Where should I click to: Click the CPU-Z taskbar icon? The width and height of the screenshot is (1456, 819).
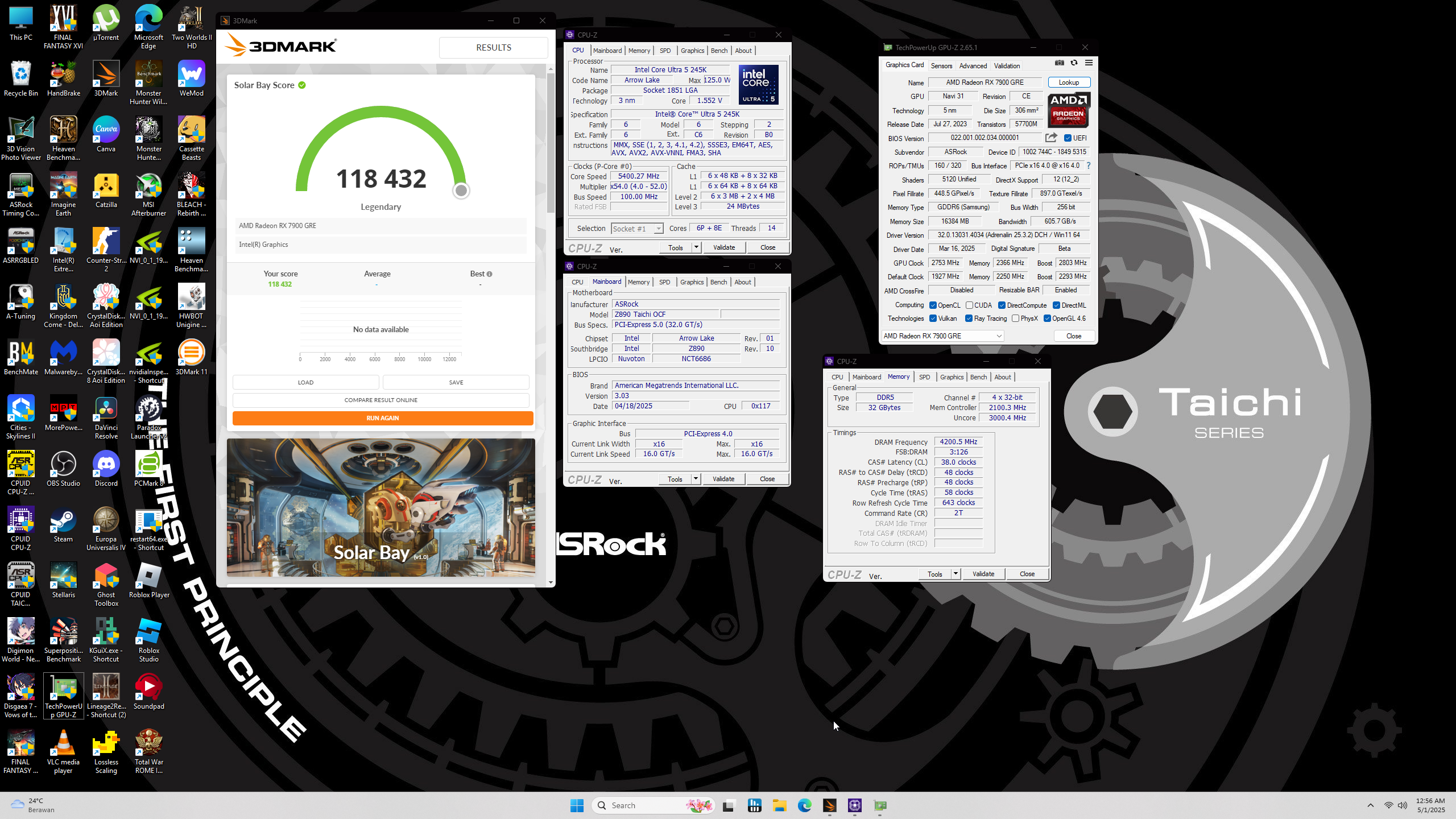[855, 805]
